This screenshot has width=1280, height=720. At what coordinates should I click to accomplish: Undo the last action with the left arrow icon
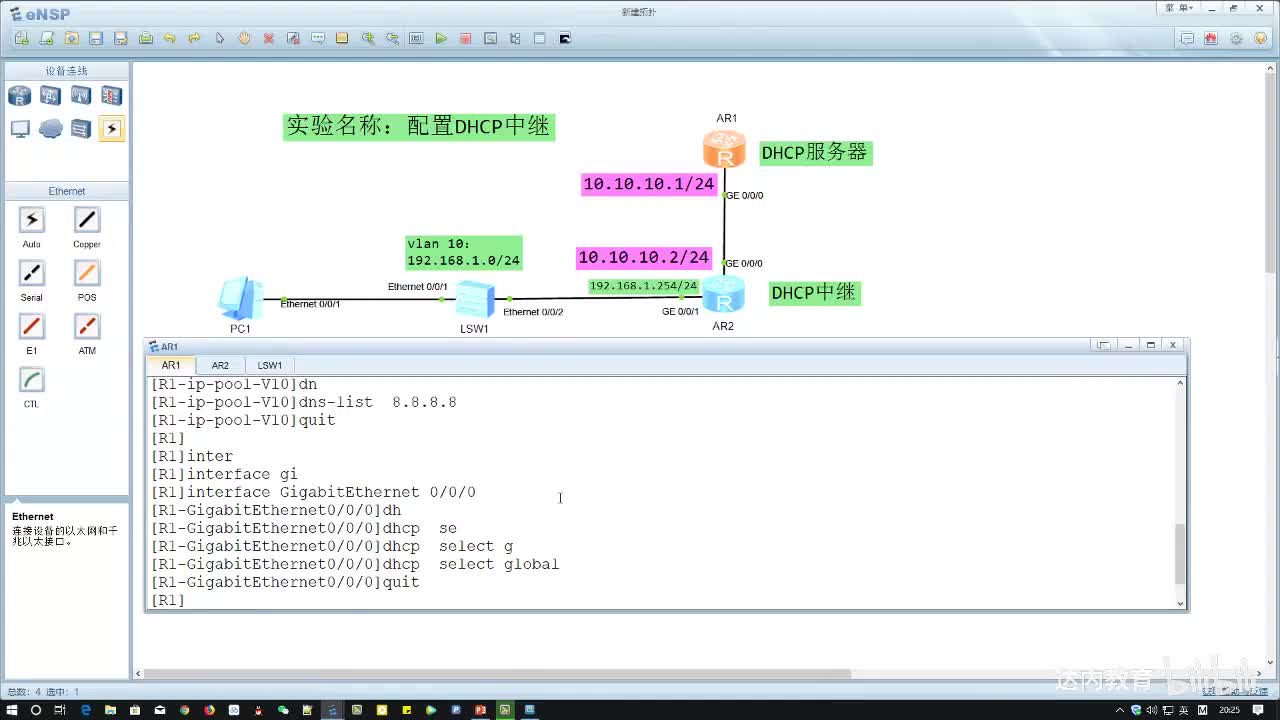coord(170,38)
